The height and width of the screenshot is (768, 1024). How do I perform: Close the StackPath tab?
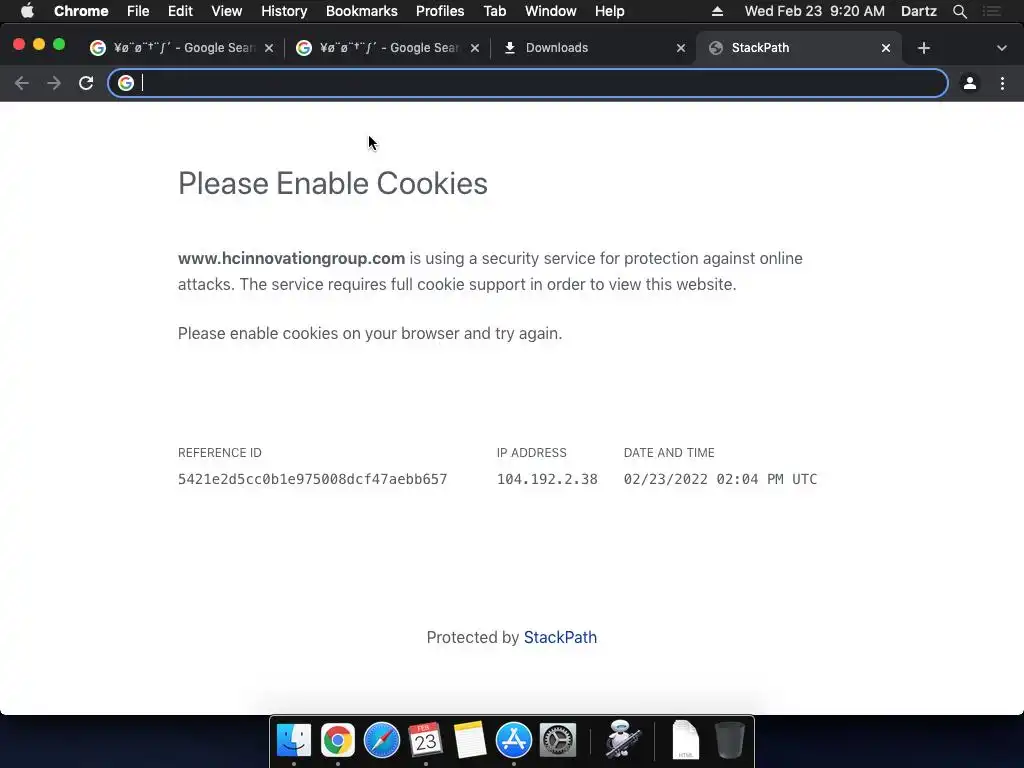coord(886,48)
